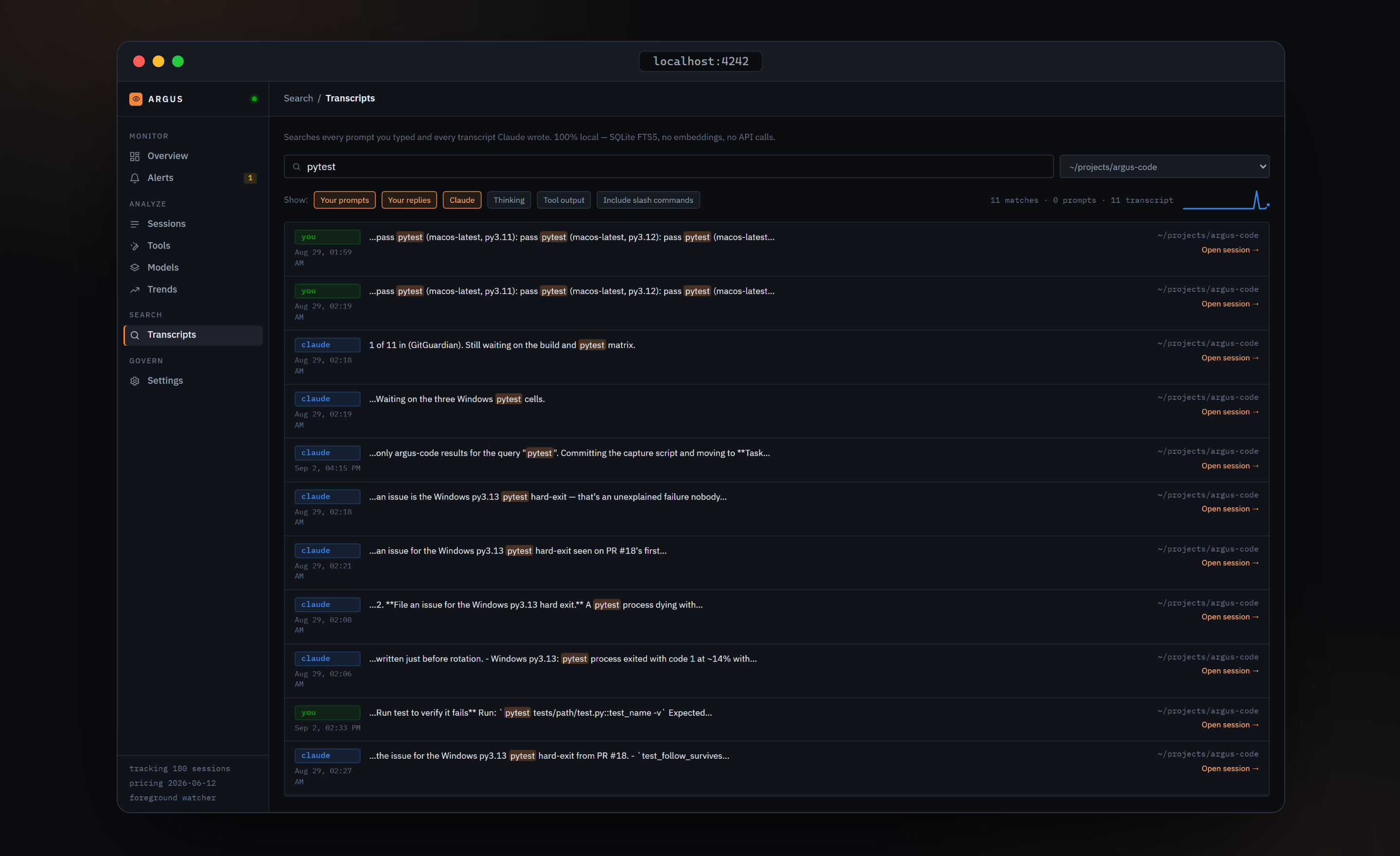Go to Sessions in sidebar
Image resolution: width=1400 pixels, height=856 pixels.
192,224
